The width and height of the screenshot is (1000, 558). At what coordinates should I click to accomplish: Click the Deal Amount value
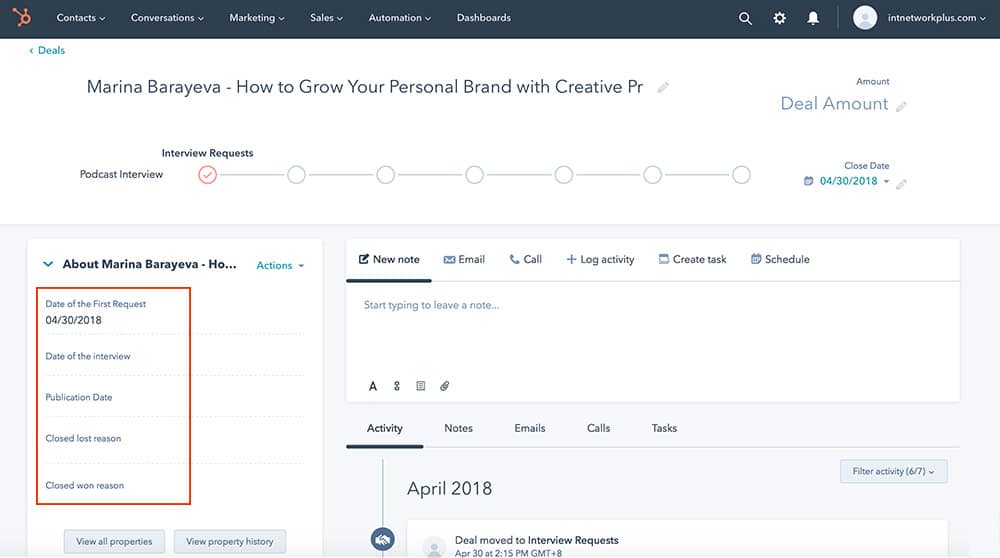[834, 104]
